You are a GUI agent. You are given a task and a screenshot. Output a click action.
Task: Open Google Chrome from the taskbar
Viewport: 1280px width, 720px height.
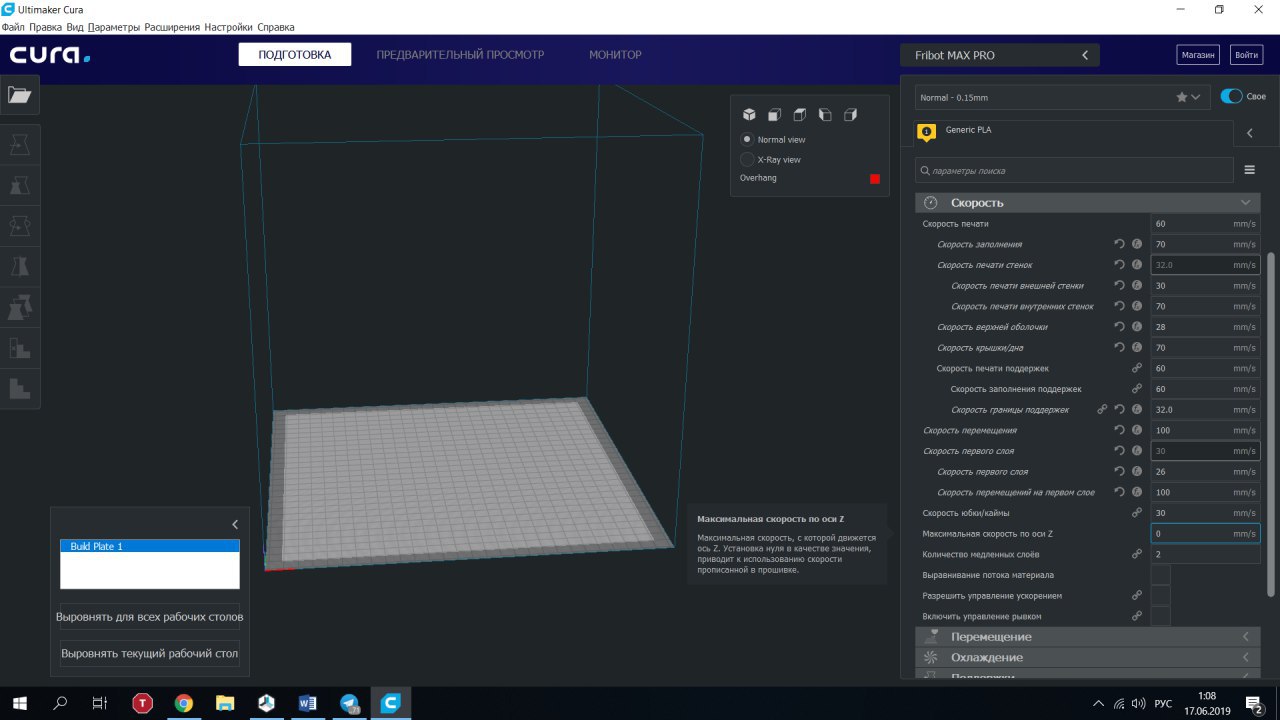184,703
